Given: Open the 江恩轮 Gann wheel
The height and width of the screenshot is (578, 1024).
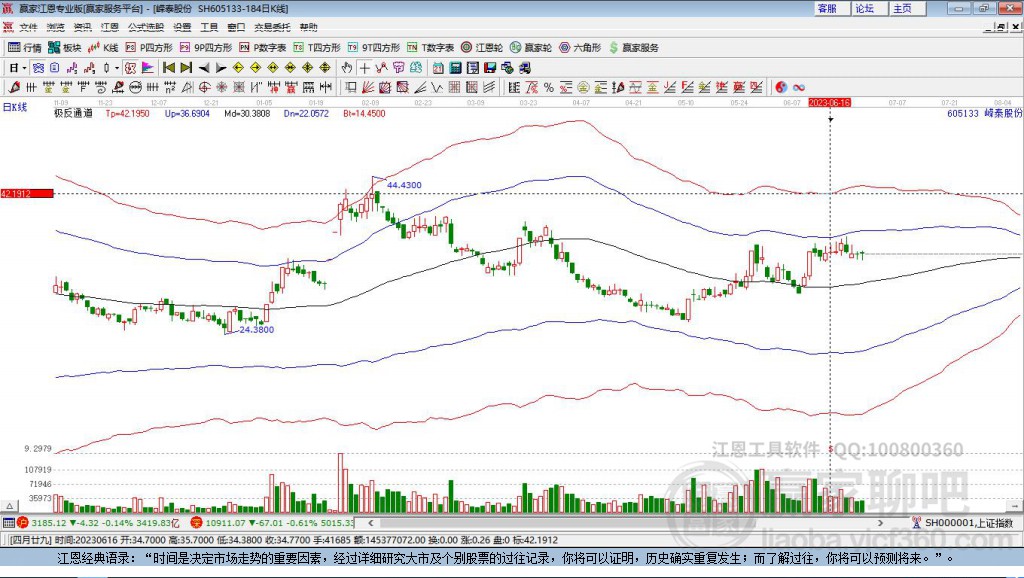Looking at the screenshot, I should tap(482, 48).
